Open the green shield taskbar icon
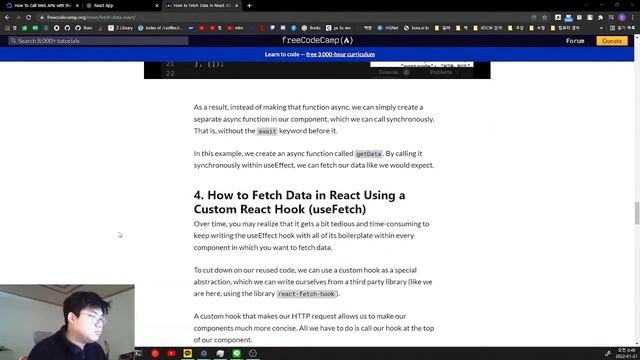 coord(237,353)
